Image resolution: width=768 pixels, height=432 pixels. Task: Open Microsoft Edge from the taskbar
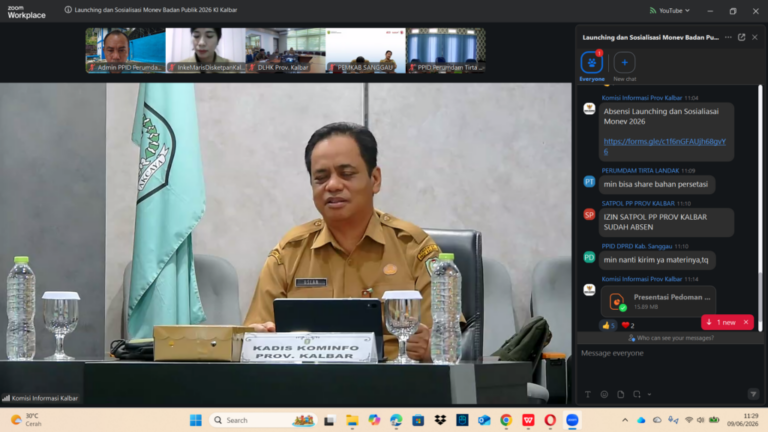pos(396,420)
